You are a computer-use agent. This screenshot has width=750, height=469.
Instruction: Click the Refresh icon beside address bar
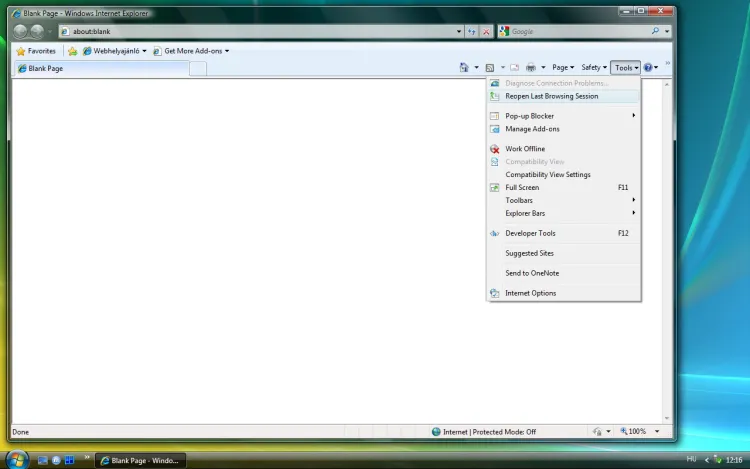pyautogui.click(x=471, y=31)
